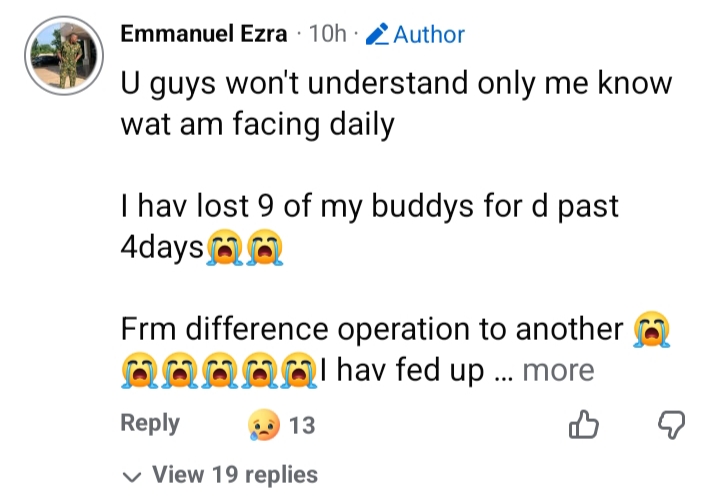This screenshot has height=500, width=720.
Task: Click the chevron beside View 19 replies
Action: pyautogui.click(x=132, y=476)
